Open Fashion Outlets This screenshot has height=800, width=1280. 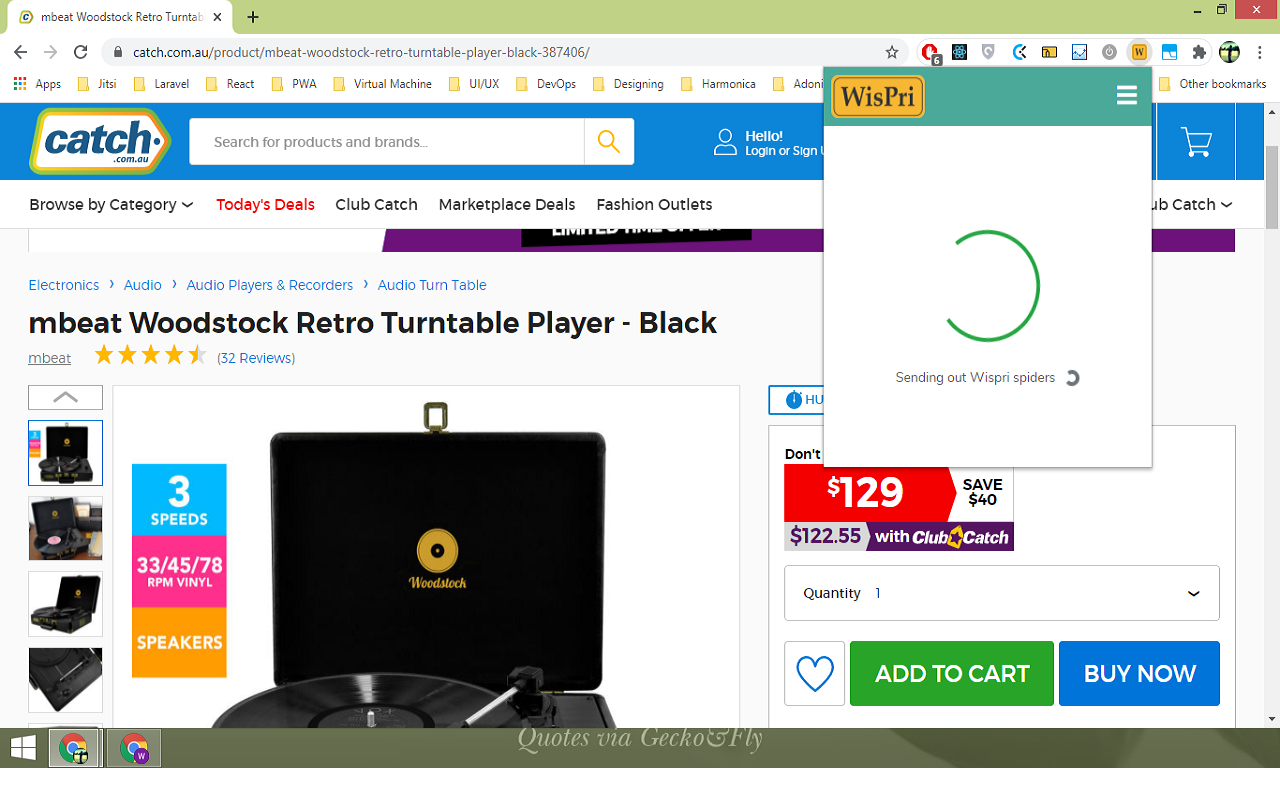point(654,204)
